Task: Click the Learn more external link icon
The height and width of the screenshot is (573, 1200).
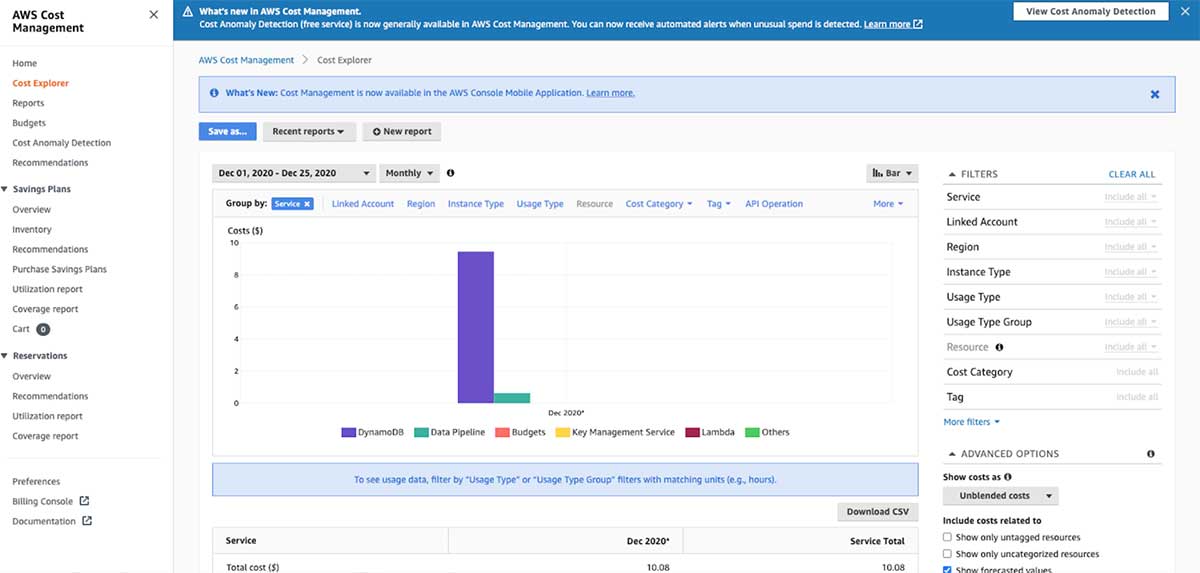Action: pos(918,24)
